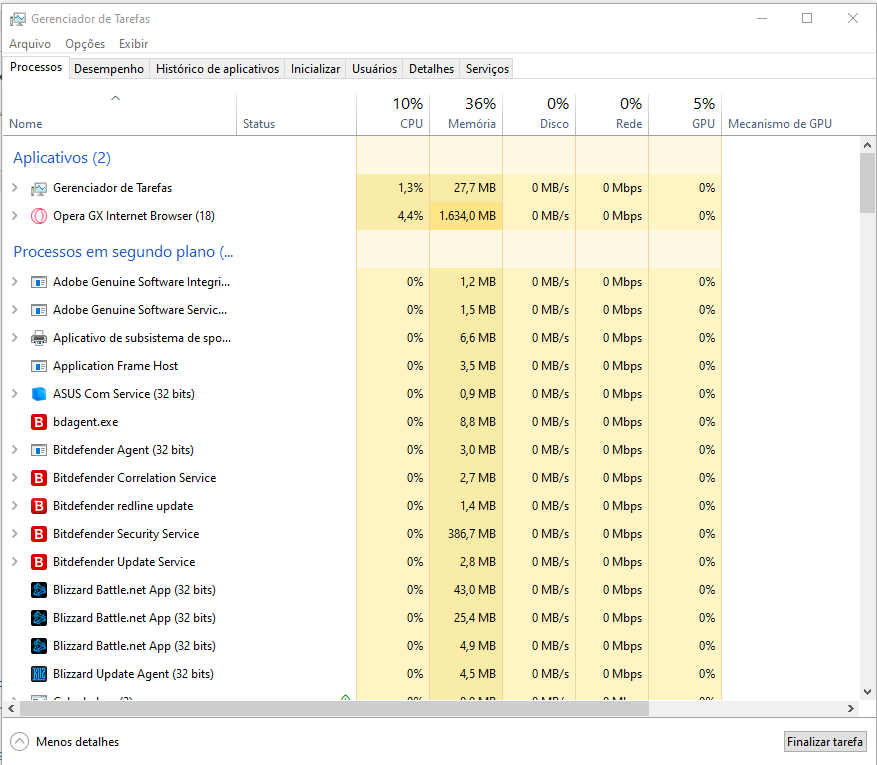Sort by the Nome column header

120,114
